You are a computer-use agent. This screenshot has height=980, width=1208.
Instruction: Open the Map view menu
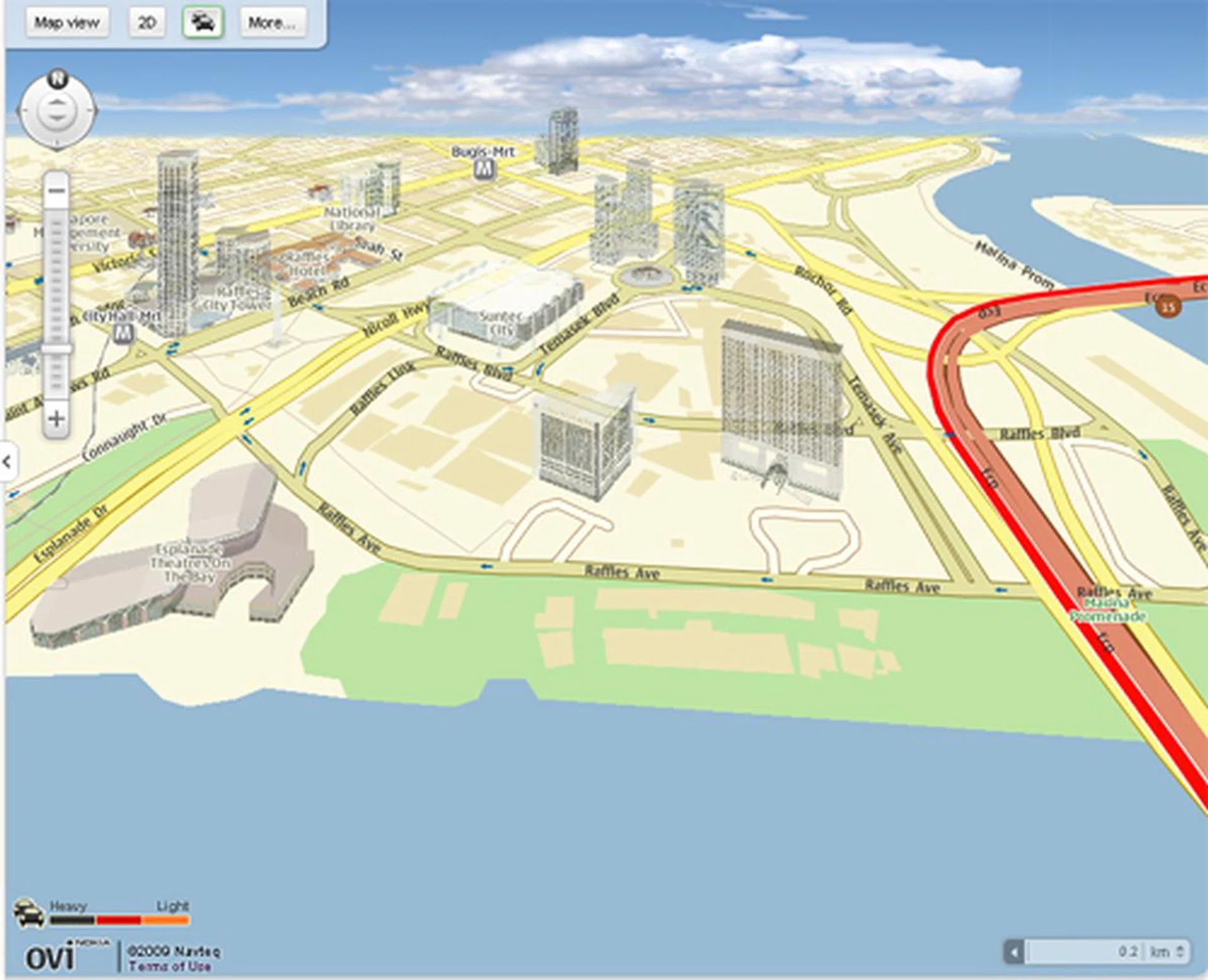67,22
